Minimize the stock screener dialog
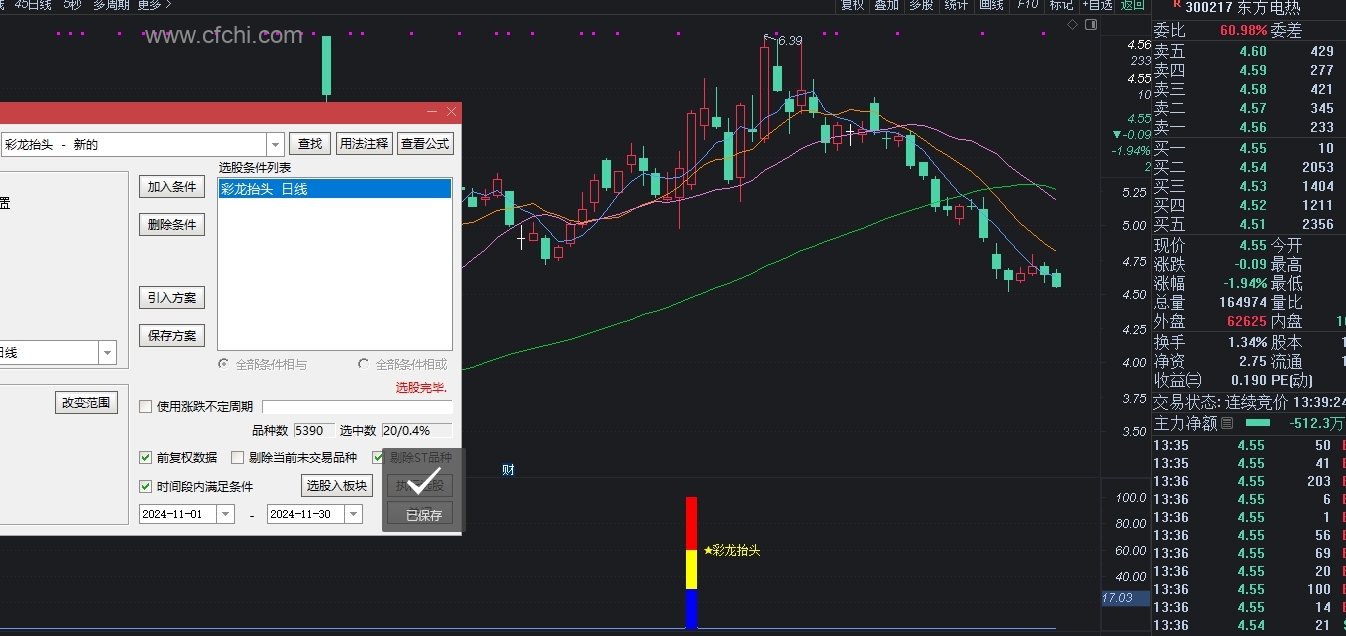1346x636 pixels. coord(432,112)
